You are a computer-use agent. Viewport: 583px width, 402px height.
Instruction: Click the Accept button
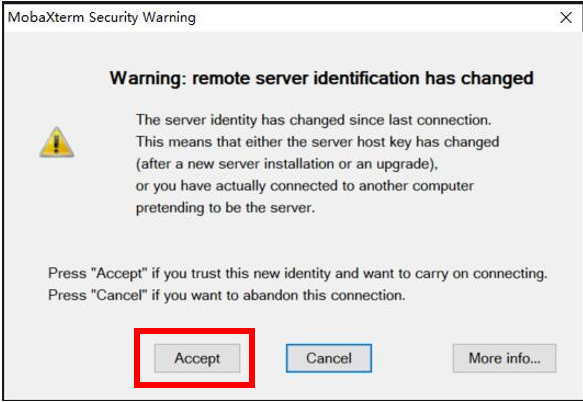(x=197, y=358)
